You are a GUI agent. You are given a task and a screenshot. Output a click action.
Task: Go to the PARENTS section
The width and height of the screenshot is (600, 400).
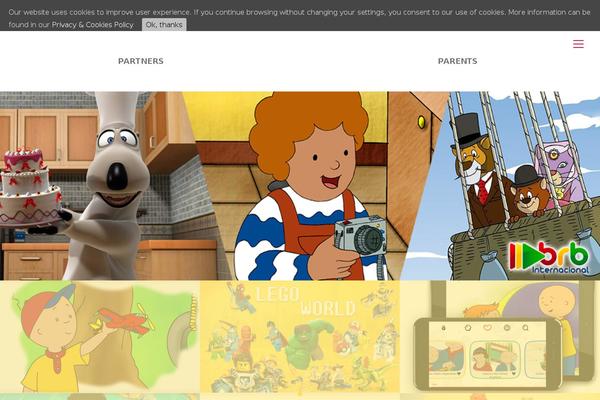coord(457,61)
